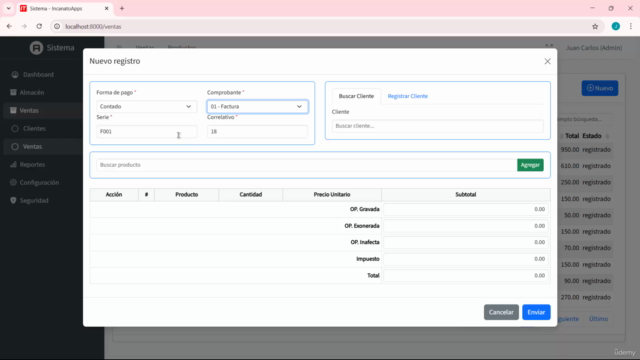Switch to the Registrar Cliente tab
Viewport: 640px width, 360px height.
point(407,96)
